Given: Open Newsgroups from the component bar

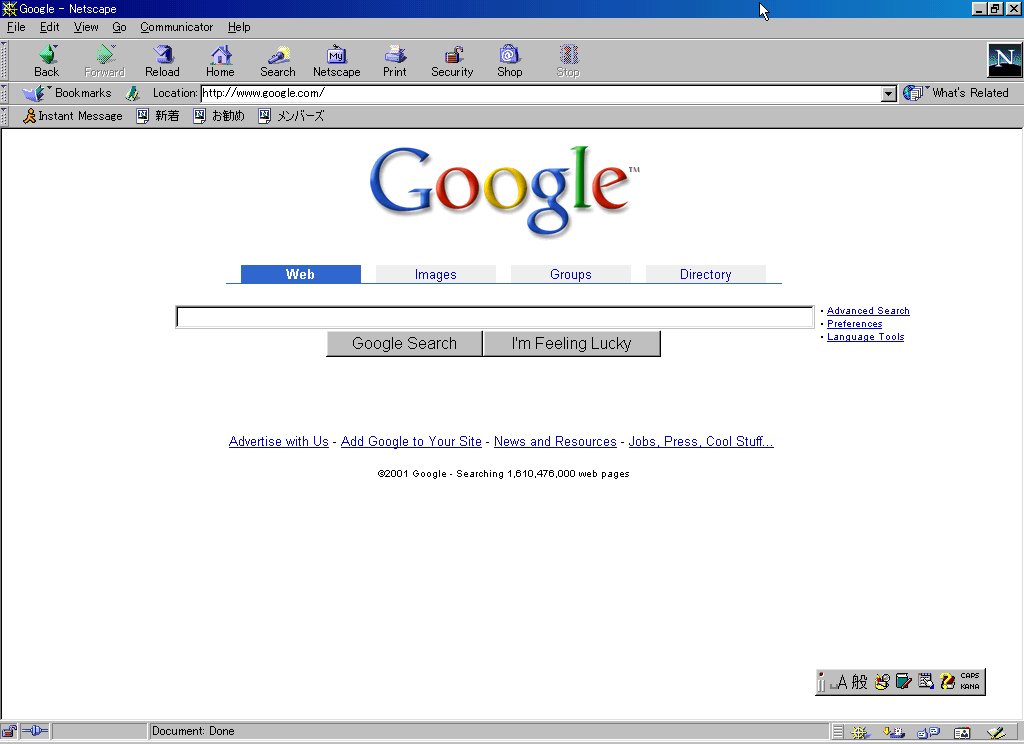Looking at the screenshot, I should coord(928,732).
